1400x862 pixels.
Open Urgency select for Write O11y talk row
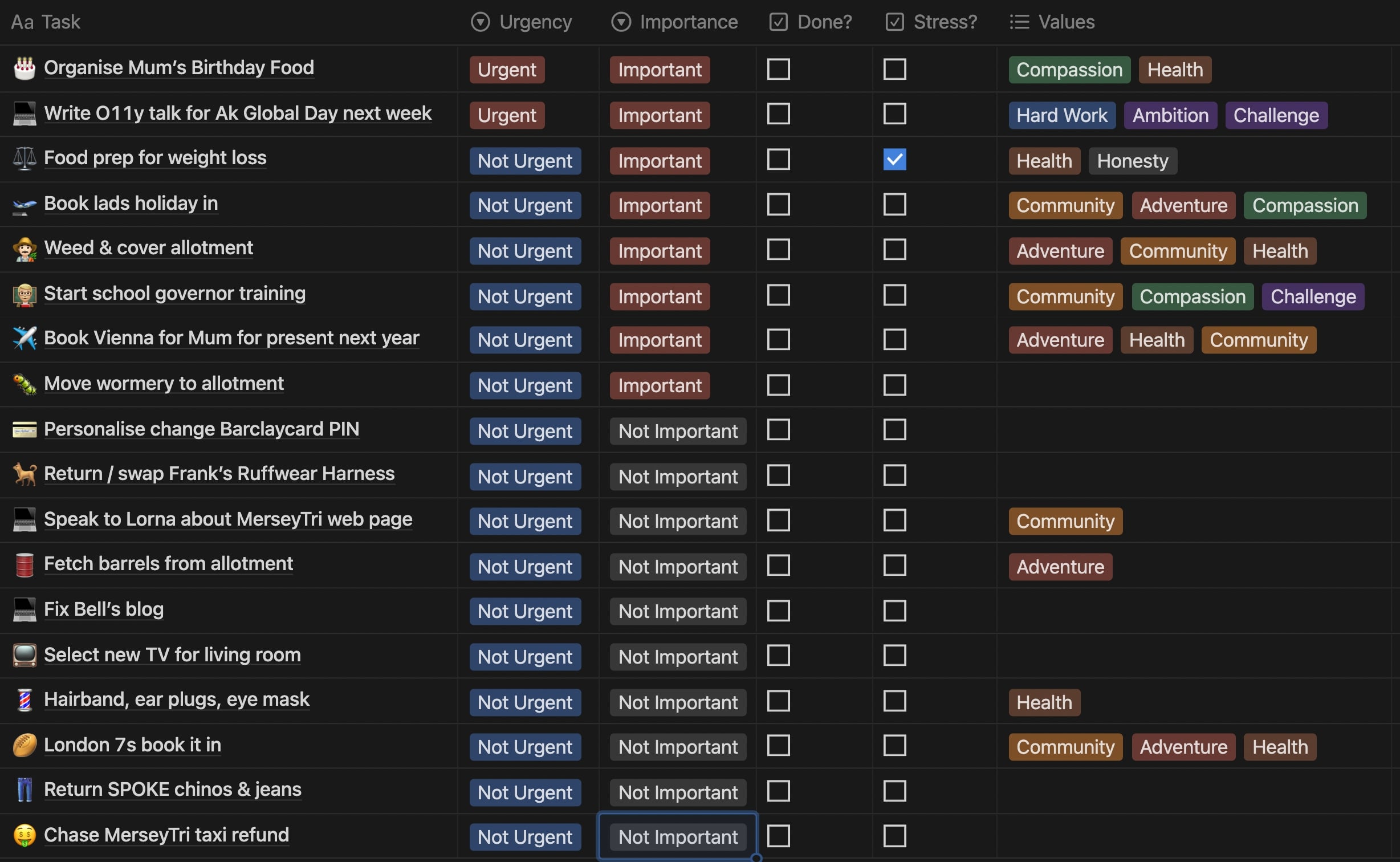(507, 115)
